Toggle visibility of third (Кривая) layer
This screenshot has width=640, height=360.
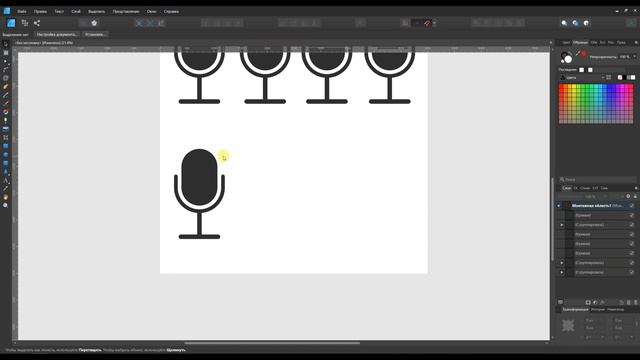[632, 244]
